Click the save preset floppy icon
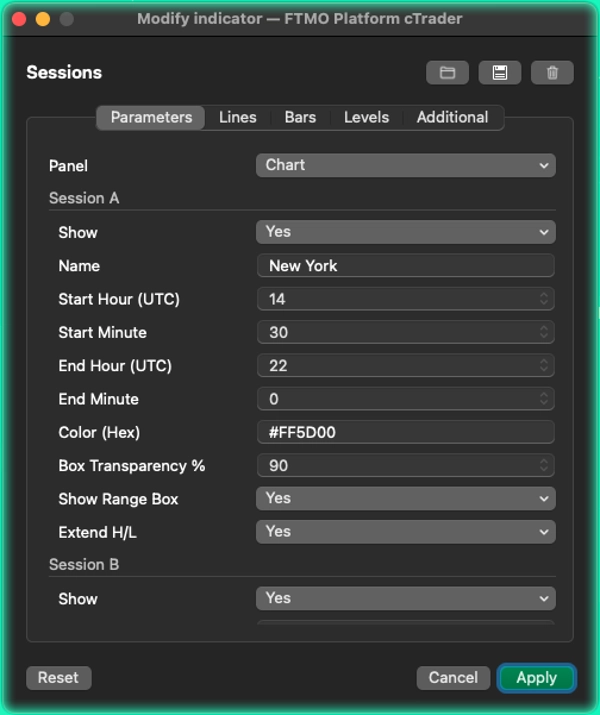The image size is (600, 715). (500, 72)
